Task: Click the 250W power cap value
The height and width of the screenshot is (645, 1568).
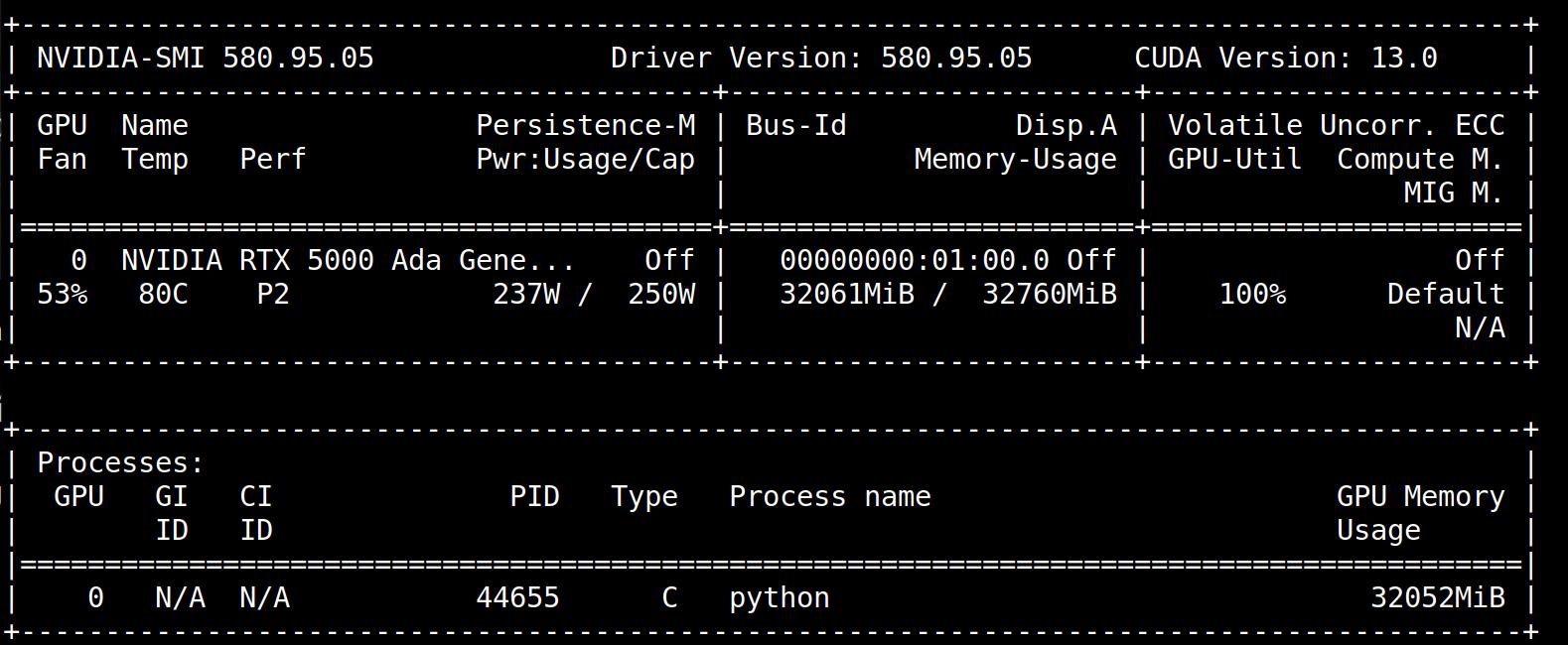Action: pos(661,294)
